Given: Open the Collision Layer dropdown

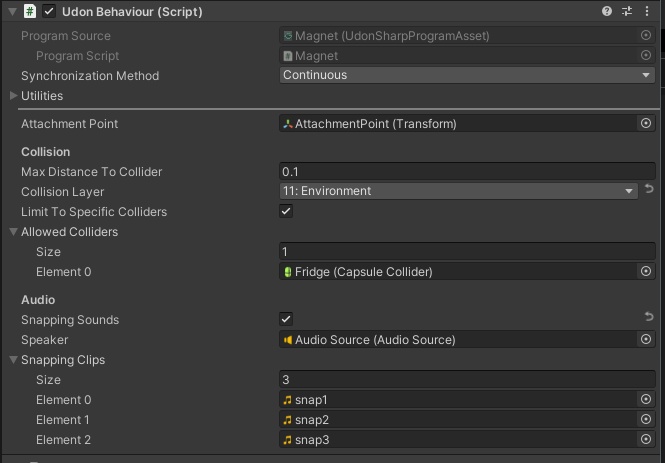Looking at the screenshot, I should tap(458, 191).
